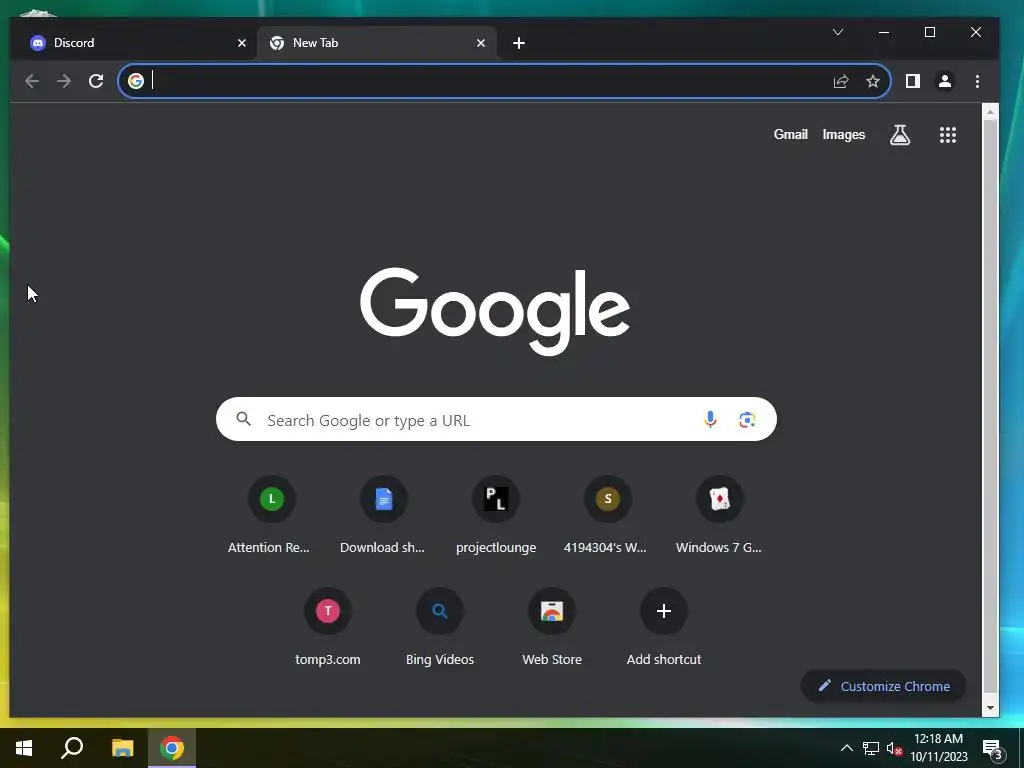
Task: Show hidden system tray icons
Action: click(x=846, y=748)
